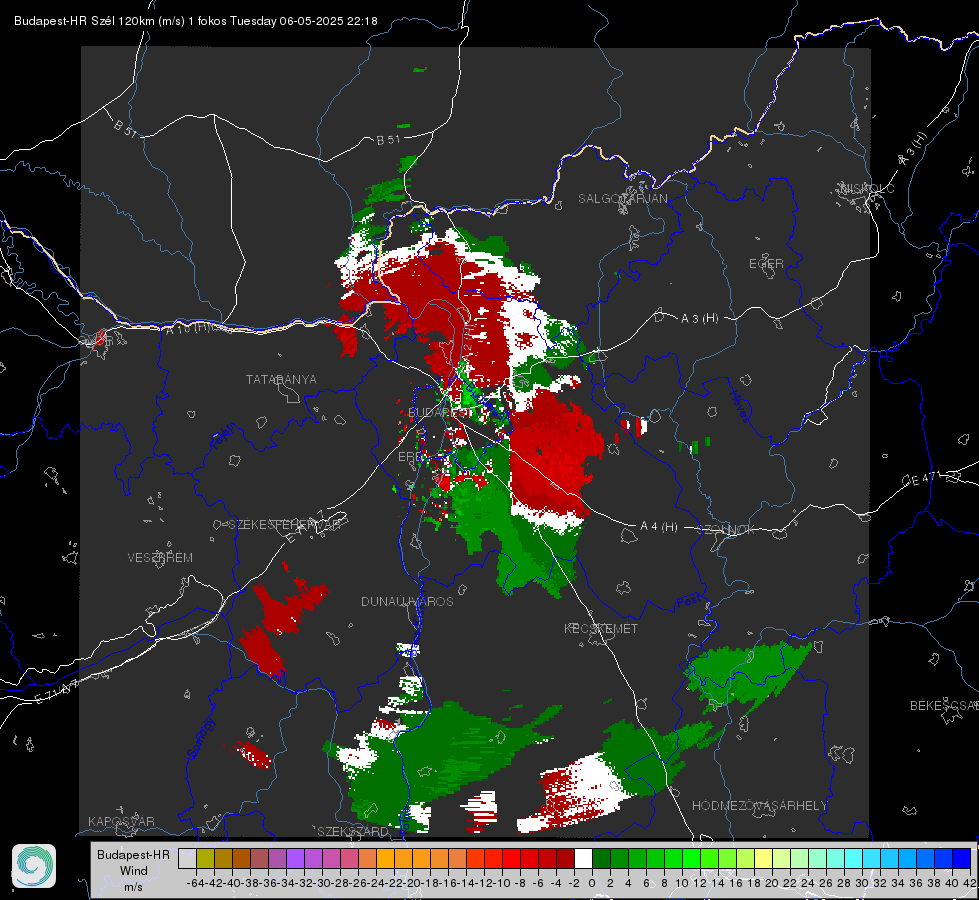Viewport: 979px width, 900px height.
Task: Pick the dark red swatch between -4 and -2
Action: [565, 859]
